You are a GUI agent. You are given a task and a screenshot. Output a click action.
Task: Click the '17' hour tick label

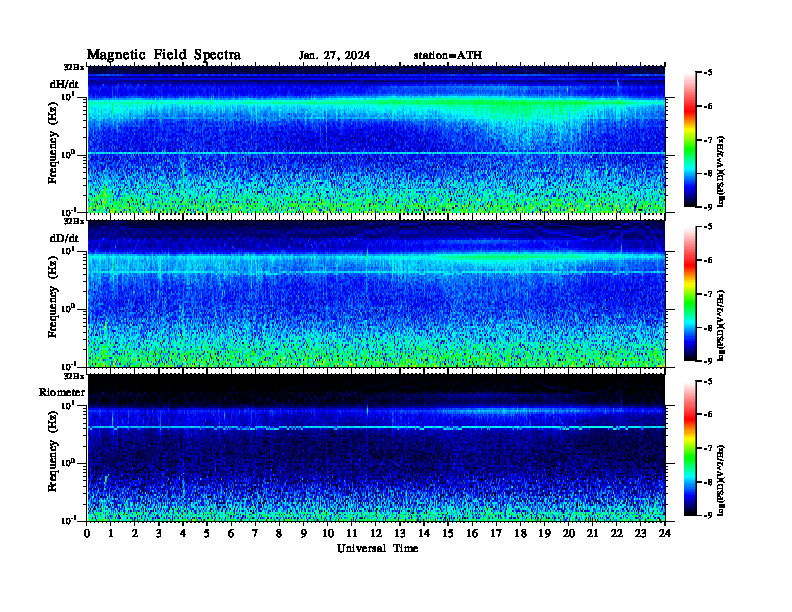[496, 534]
